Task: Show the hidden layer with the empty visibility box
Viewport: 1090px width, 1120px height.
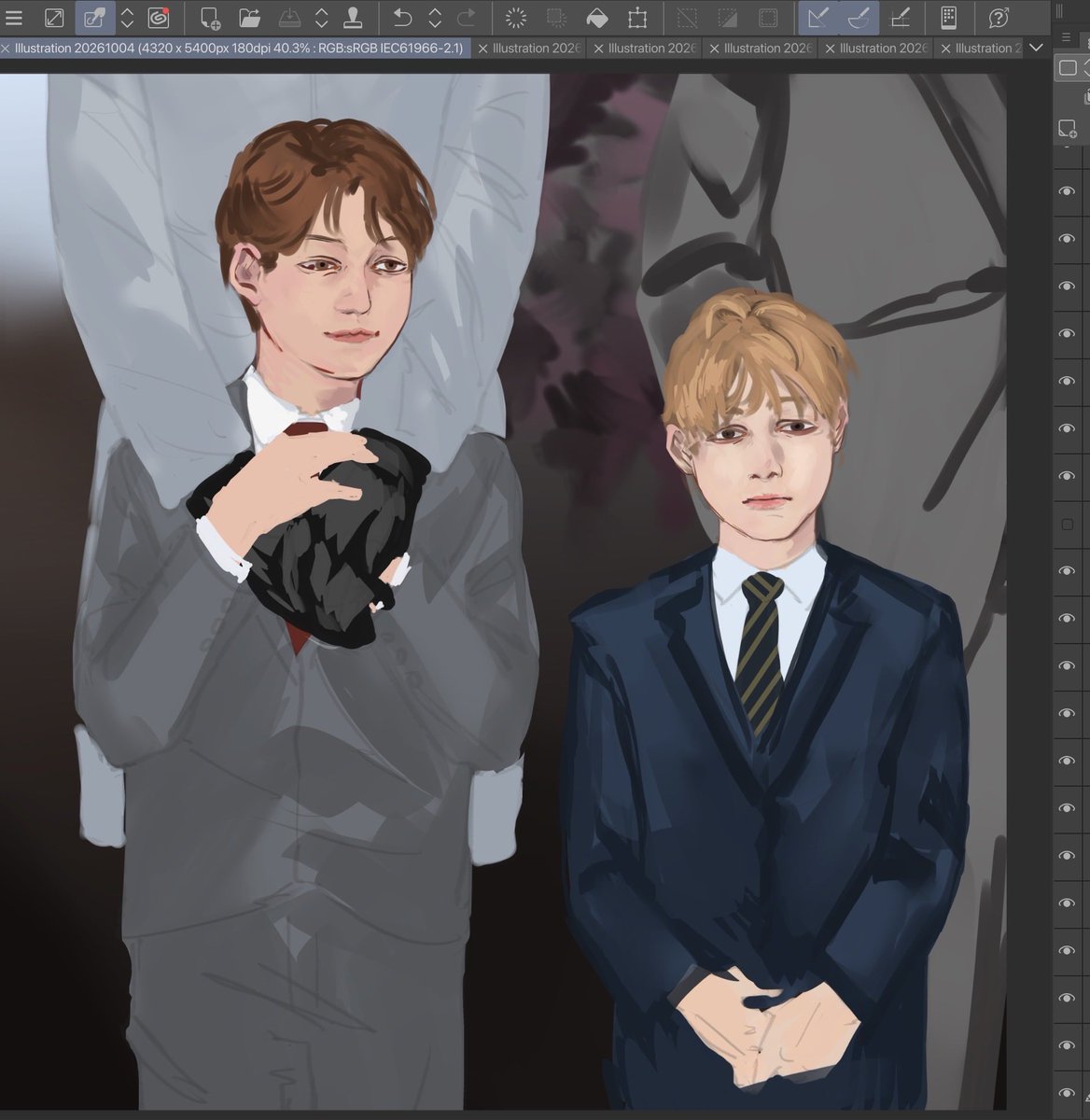Action: tap(1067, 525)
